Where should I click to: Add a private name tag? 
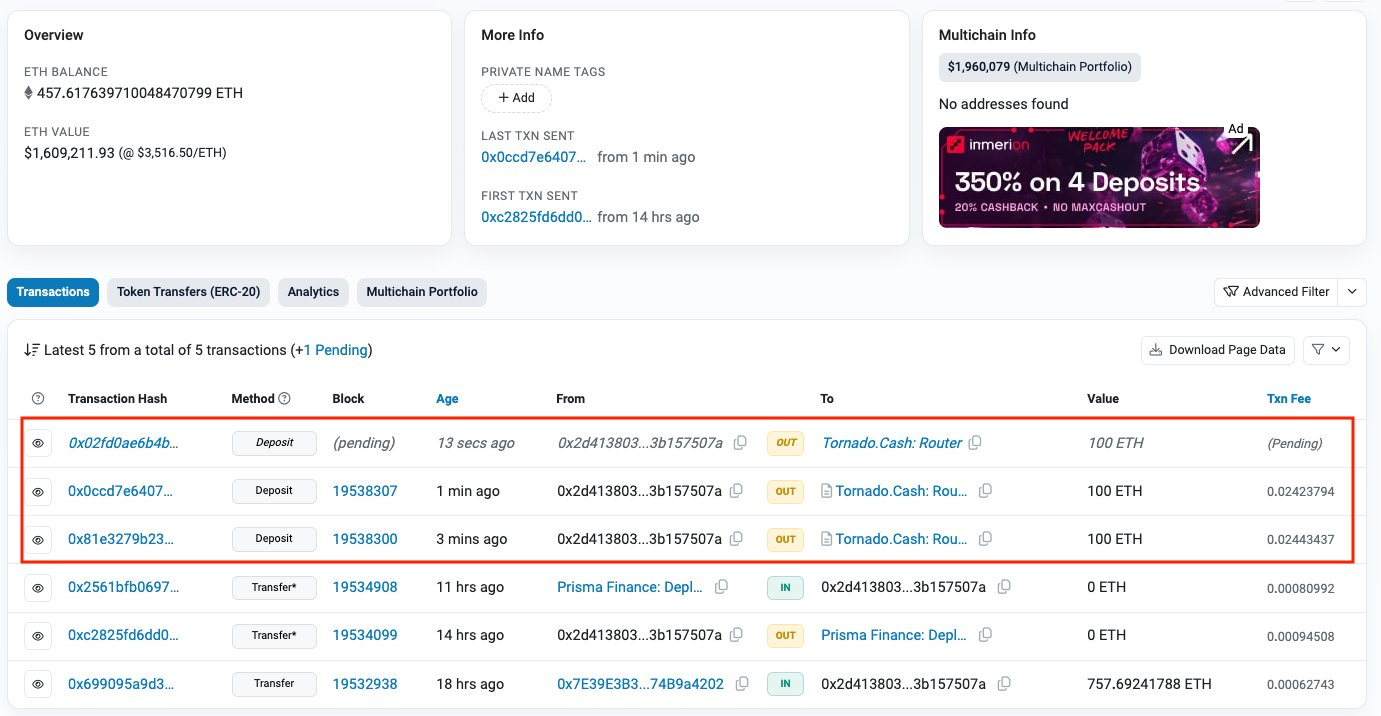coord(516,98)
